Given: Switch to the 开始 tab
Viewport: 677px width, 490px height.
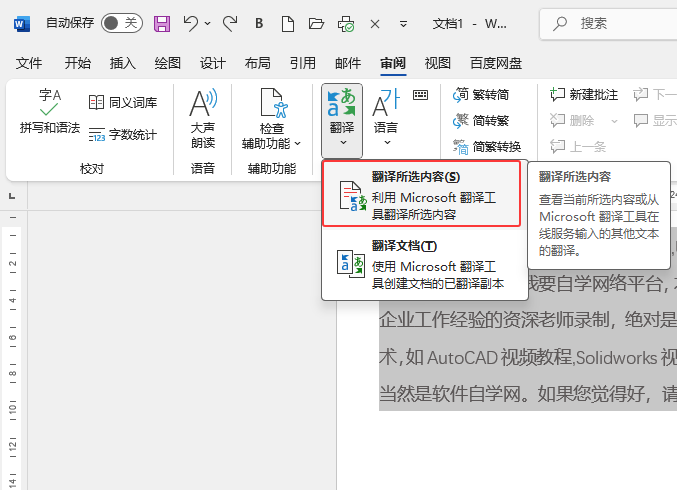Looking at the screenshot, I should (x=78, y=63).
